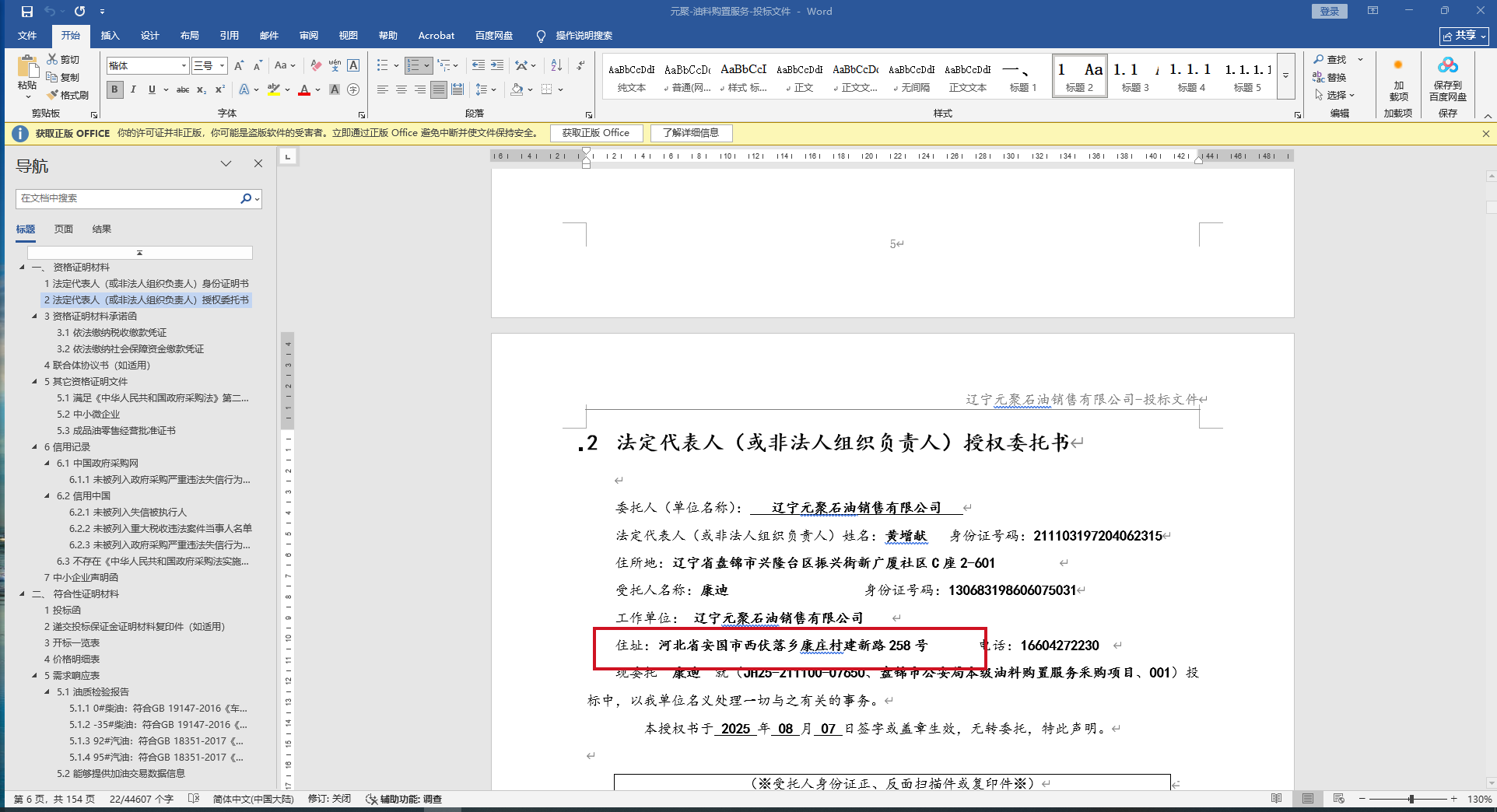Toggle show/hide paragraph marks
The height and width of the screenshot is (812, 1497).
[580, 65]
